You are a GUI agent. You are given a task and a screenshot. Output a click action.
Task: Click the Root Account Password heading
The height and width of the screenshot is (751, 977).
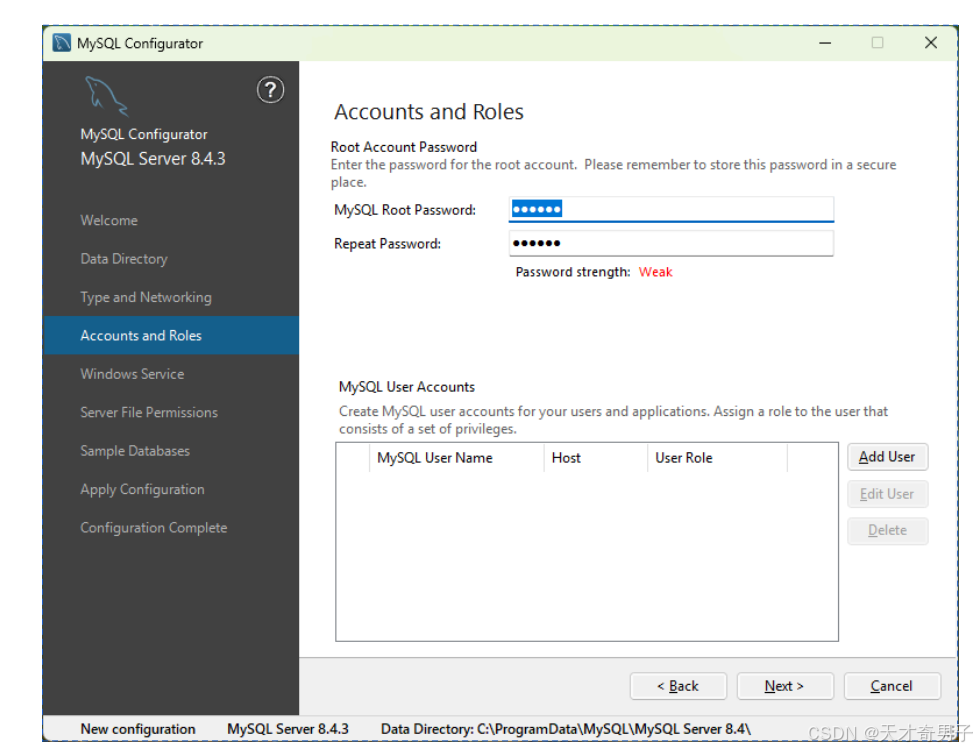tap(404, 147)
